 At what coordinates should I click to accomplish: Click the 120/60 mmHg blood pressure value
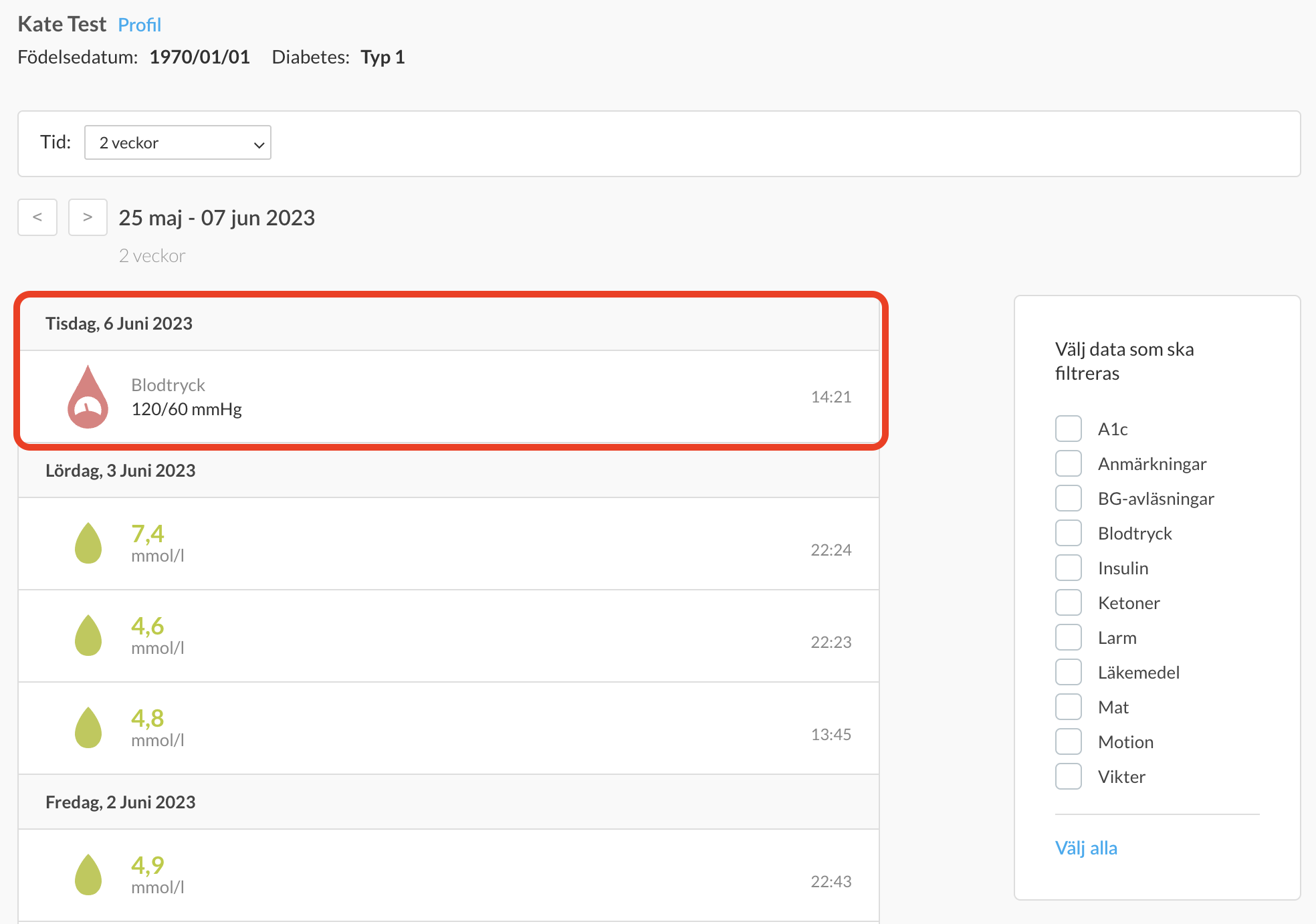(x=187, y=409)
